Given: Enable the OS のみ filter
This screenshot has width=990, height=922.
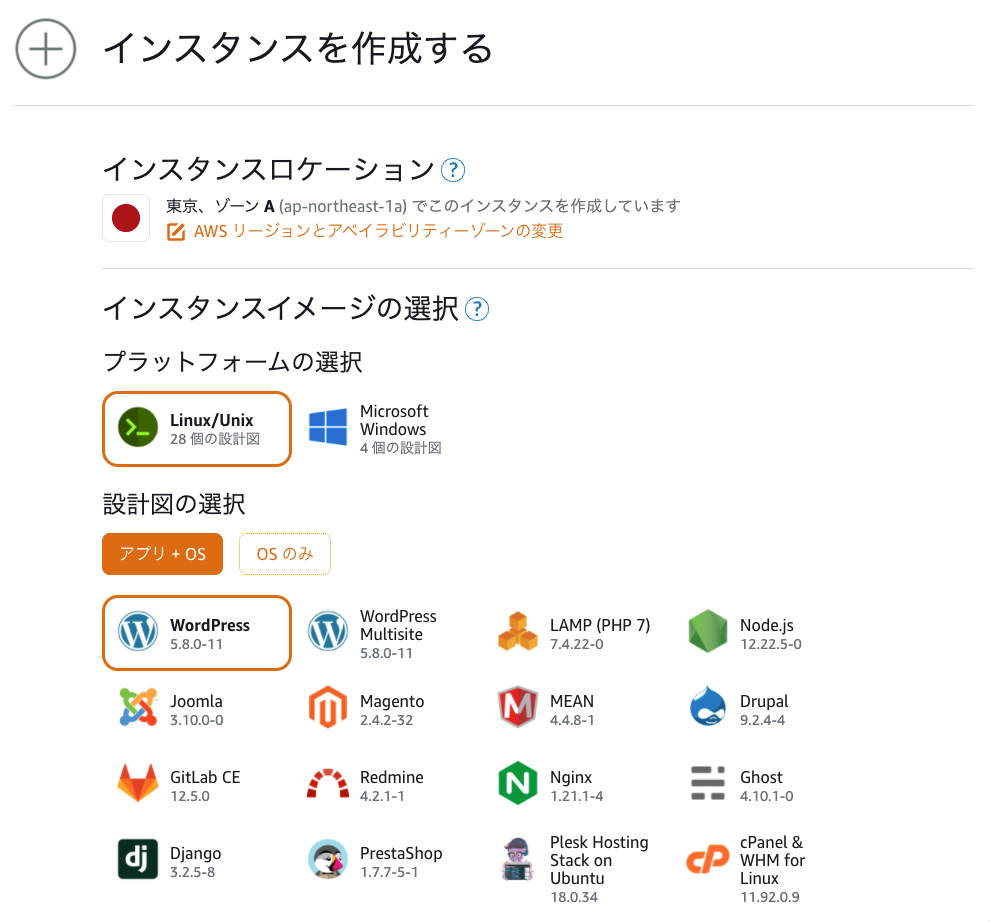Looking at the screenshot, I should click(284, 554).
